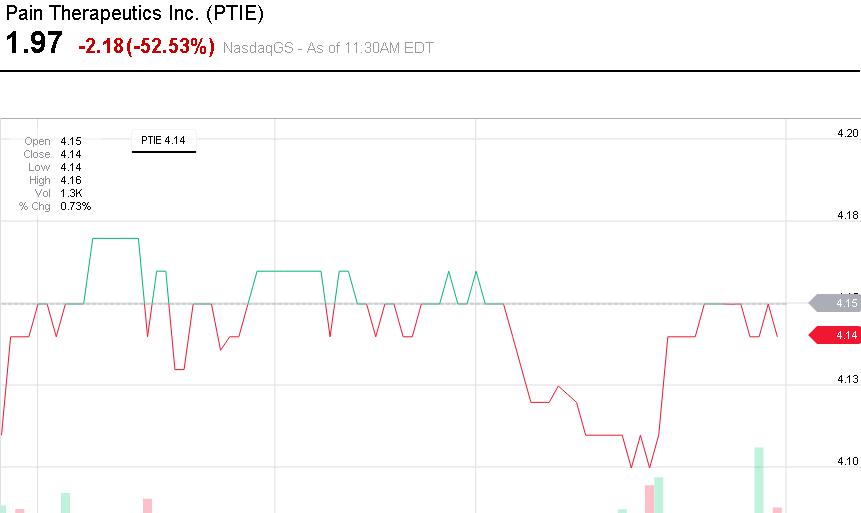Image resolution: width=861 pixels, height=513 pixels.
Task: Click the Open value 4.15
Action: (70, 141)
